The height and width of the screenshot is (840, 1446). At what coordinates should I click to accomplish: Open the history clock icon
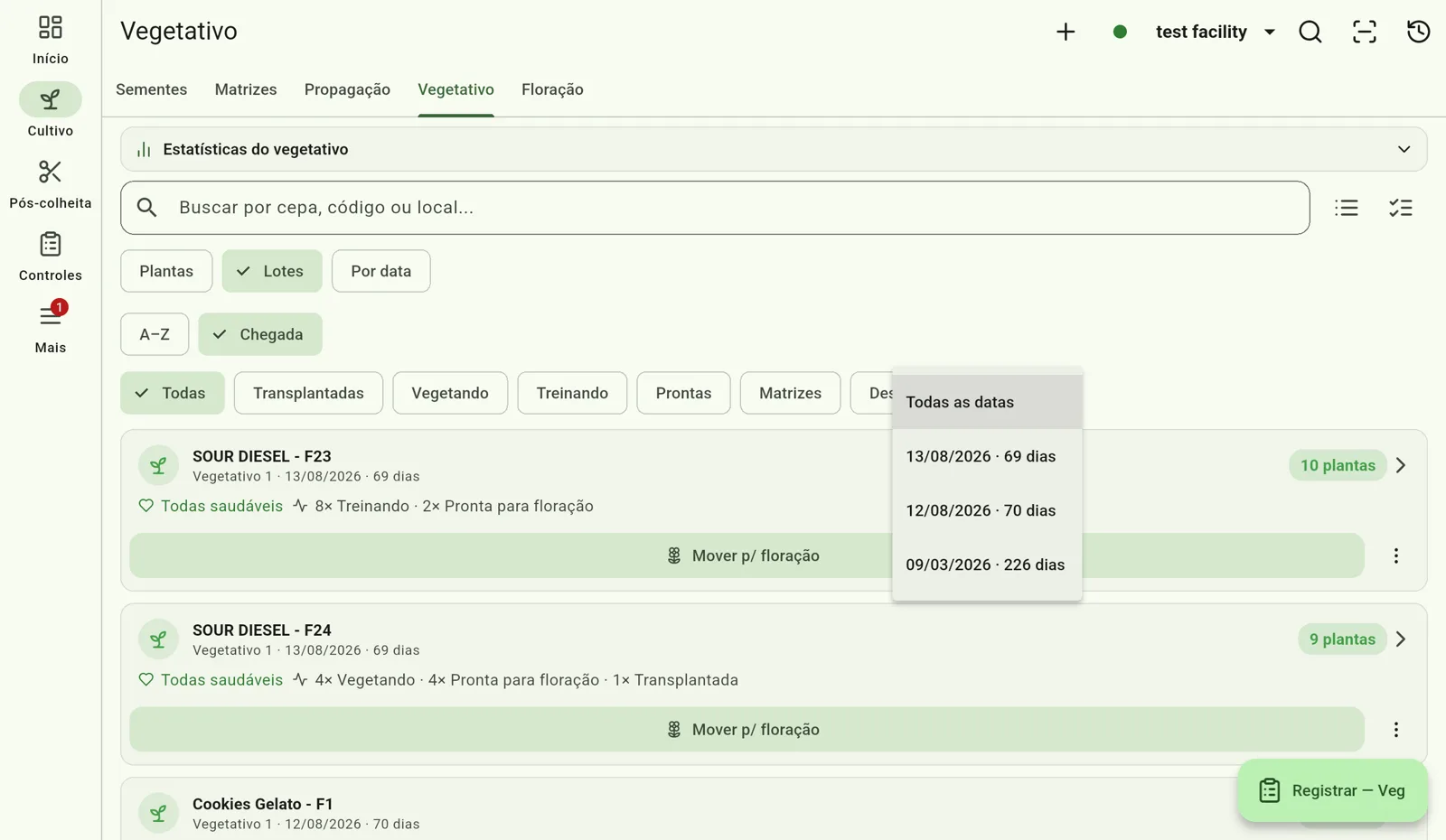(1418, 32)
